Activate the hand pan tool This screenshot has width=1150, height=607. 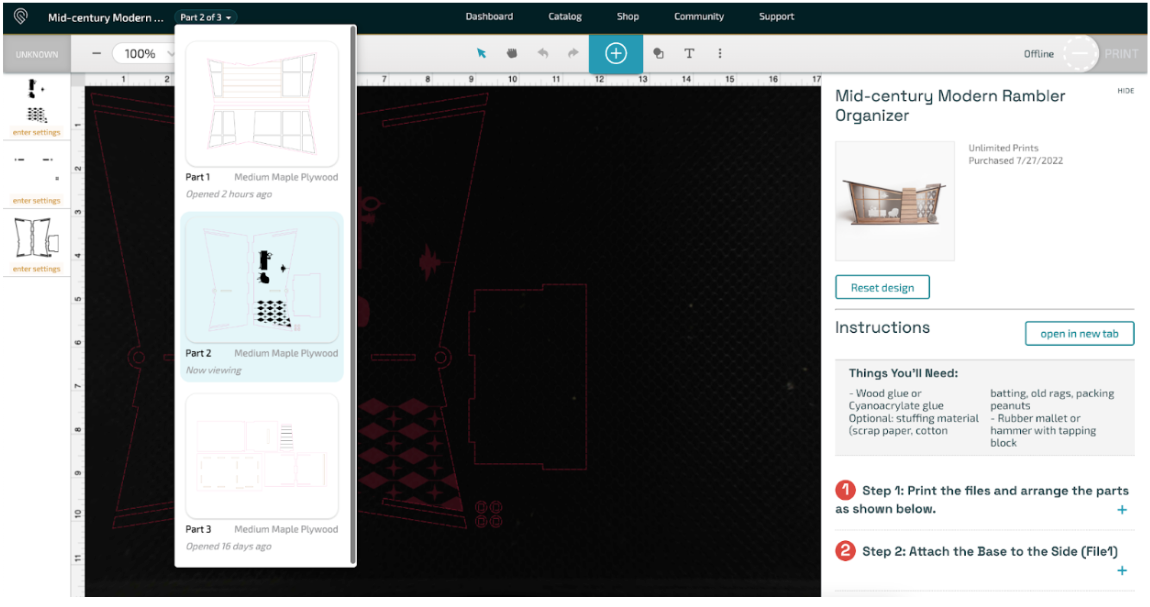511,54
